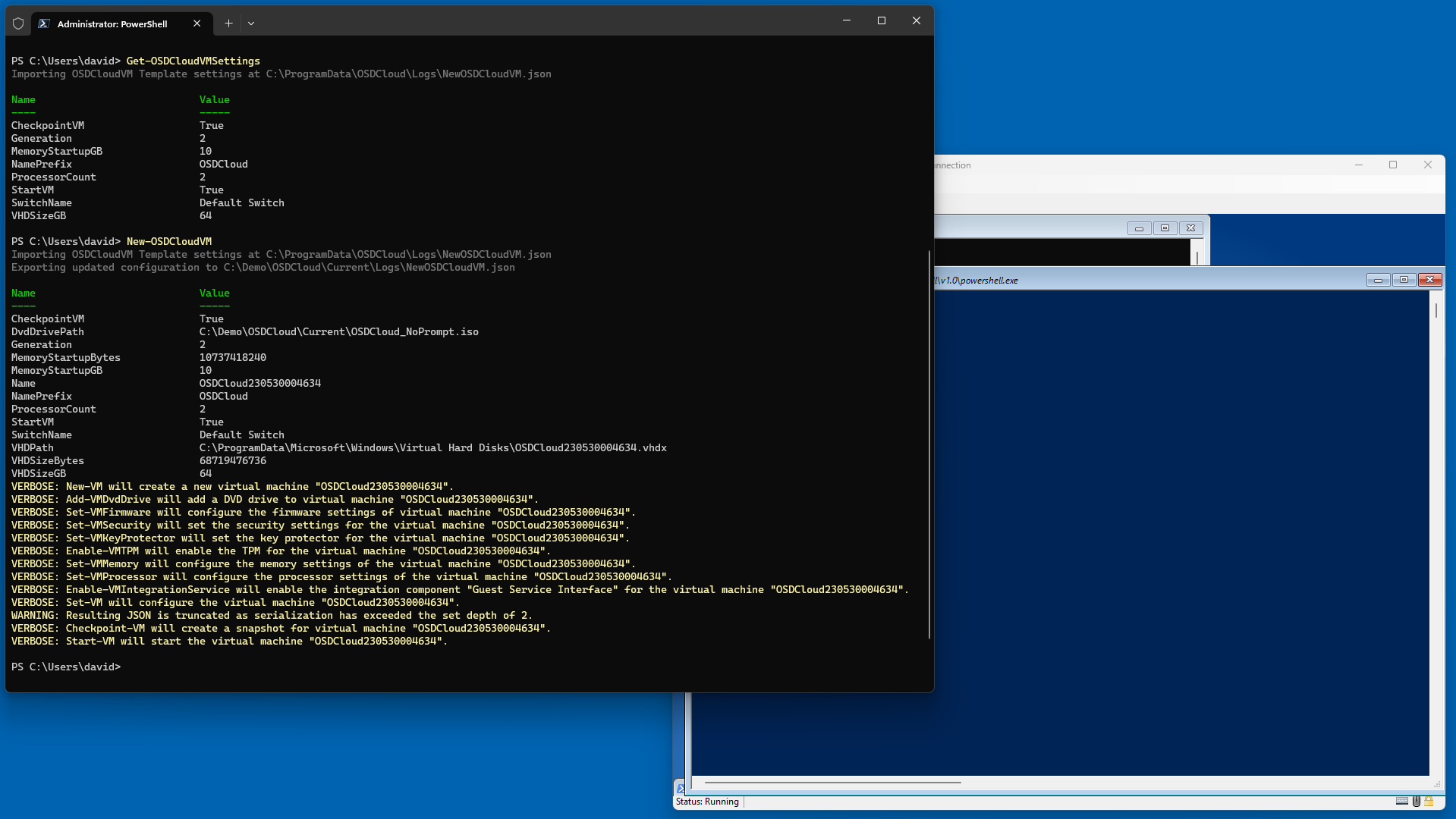This screenshot has width=1456, height=819.
Task: Close the black console window in VM
Action: [x=1190, y=228]
